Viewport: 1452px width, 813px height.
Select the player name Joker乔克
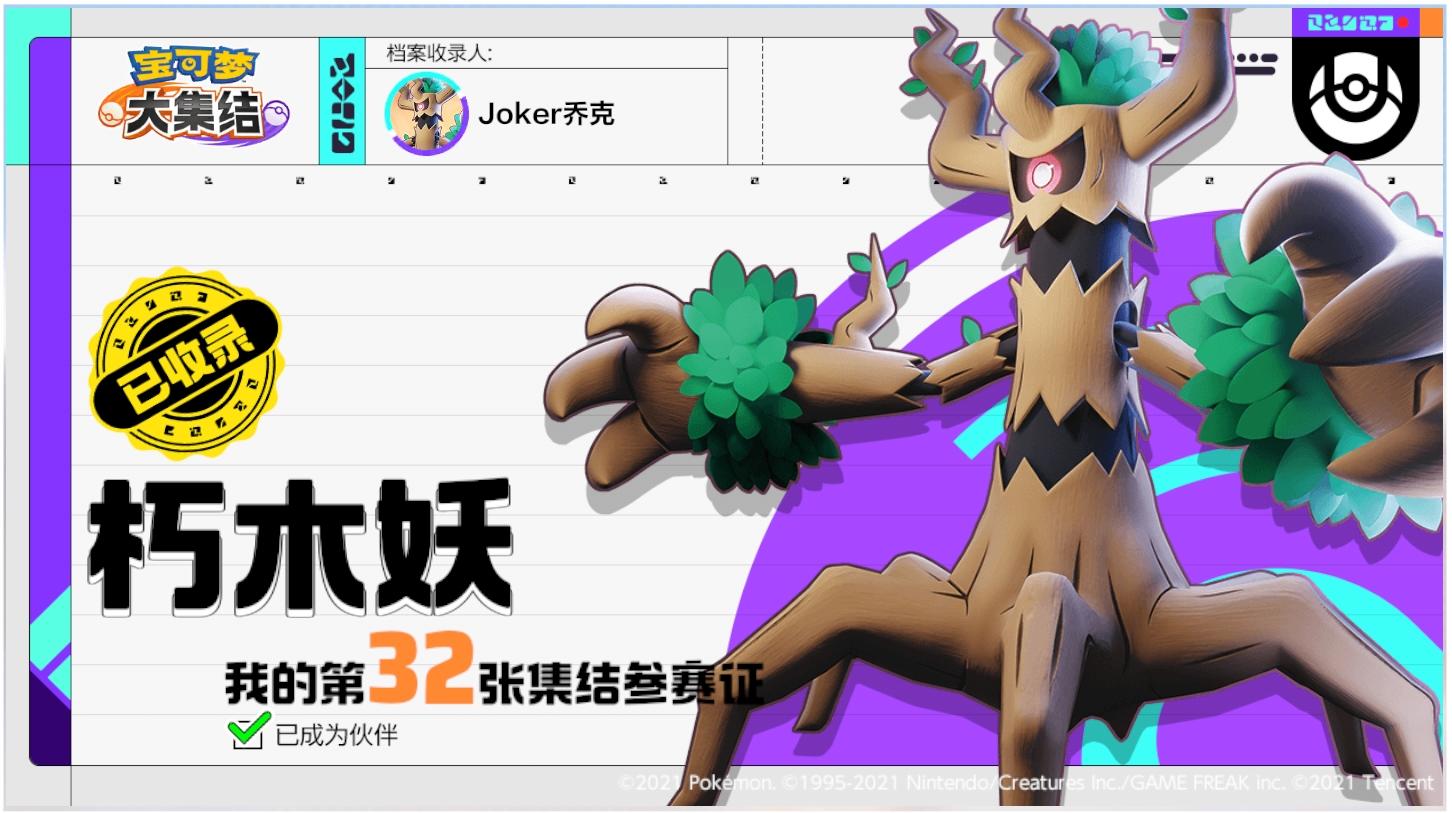(x=546, y=114)
